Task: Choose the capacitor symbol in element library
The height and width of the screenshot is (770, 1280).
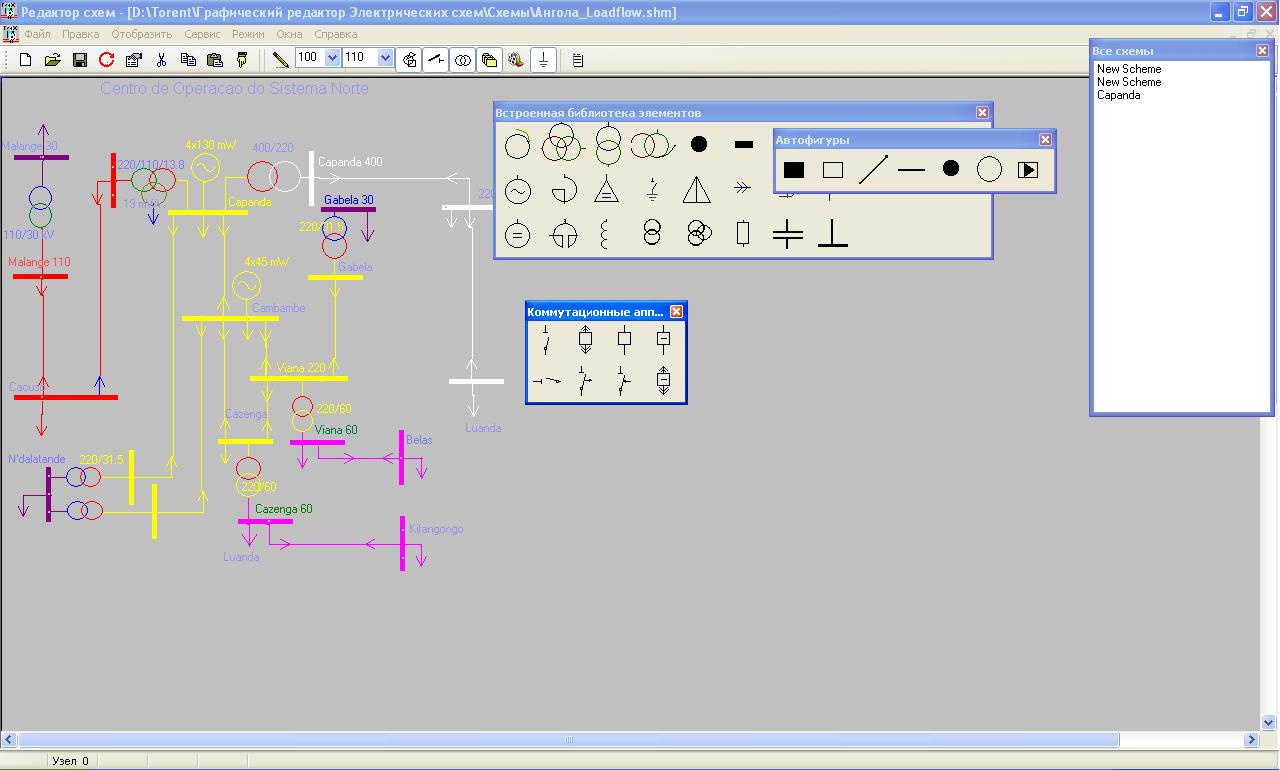Action: [x=788, y=235]
